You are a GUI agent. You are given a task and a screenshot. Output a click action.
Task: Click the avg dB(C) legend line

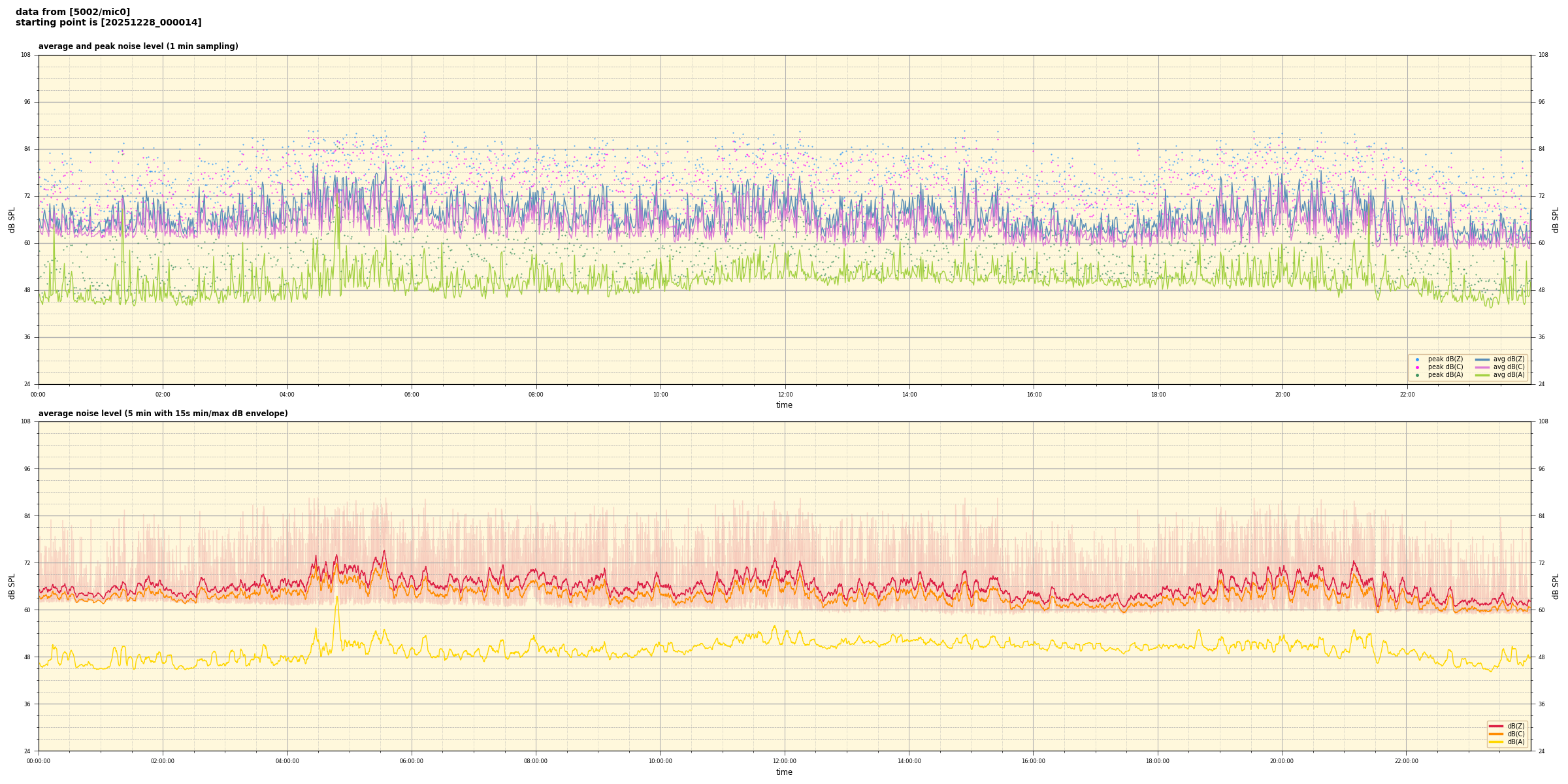click(1482, 367)
